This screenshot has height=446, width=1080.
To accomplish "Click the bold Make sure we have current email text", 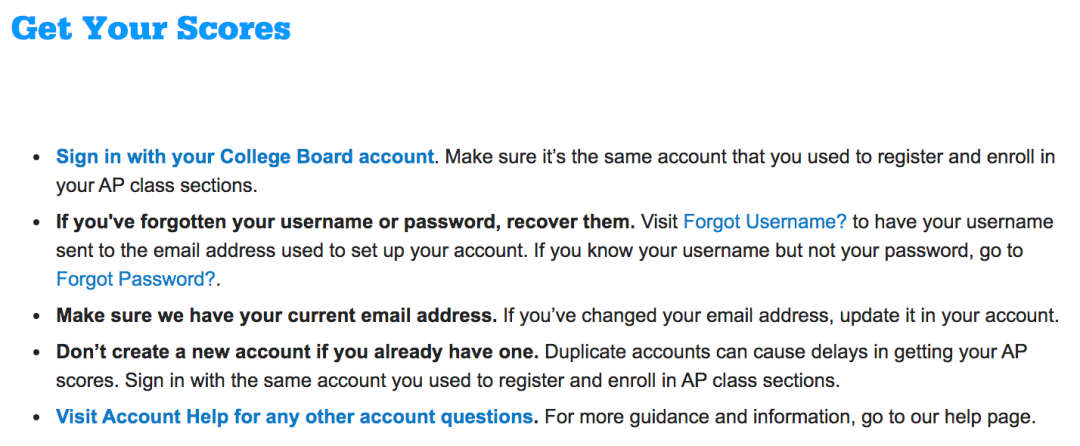I will click(x=276, y=316).
